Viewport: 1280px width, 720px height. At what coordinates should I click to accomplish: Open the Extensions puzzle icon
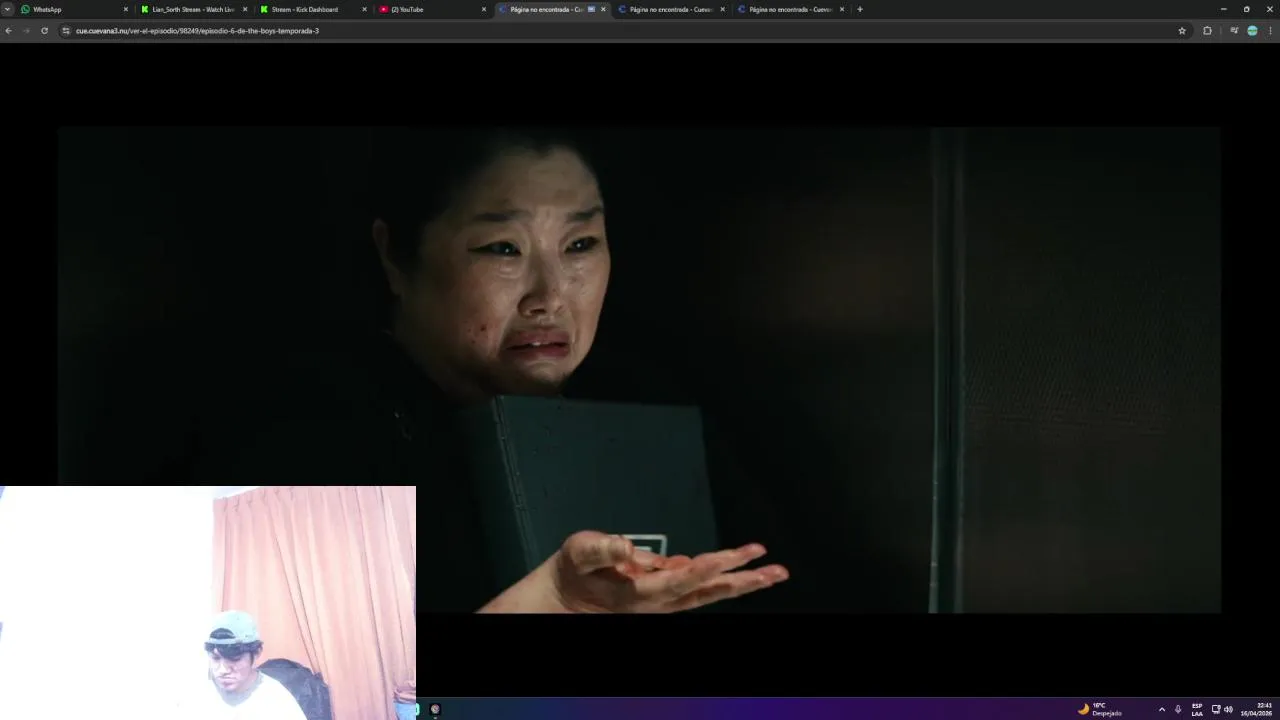pyautogui.click(x=1207, y=31)
